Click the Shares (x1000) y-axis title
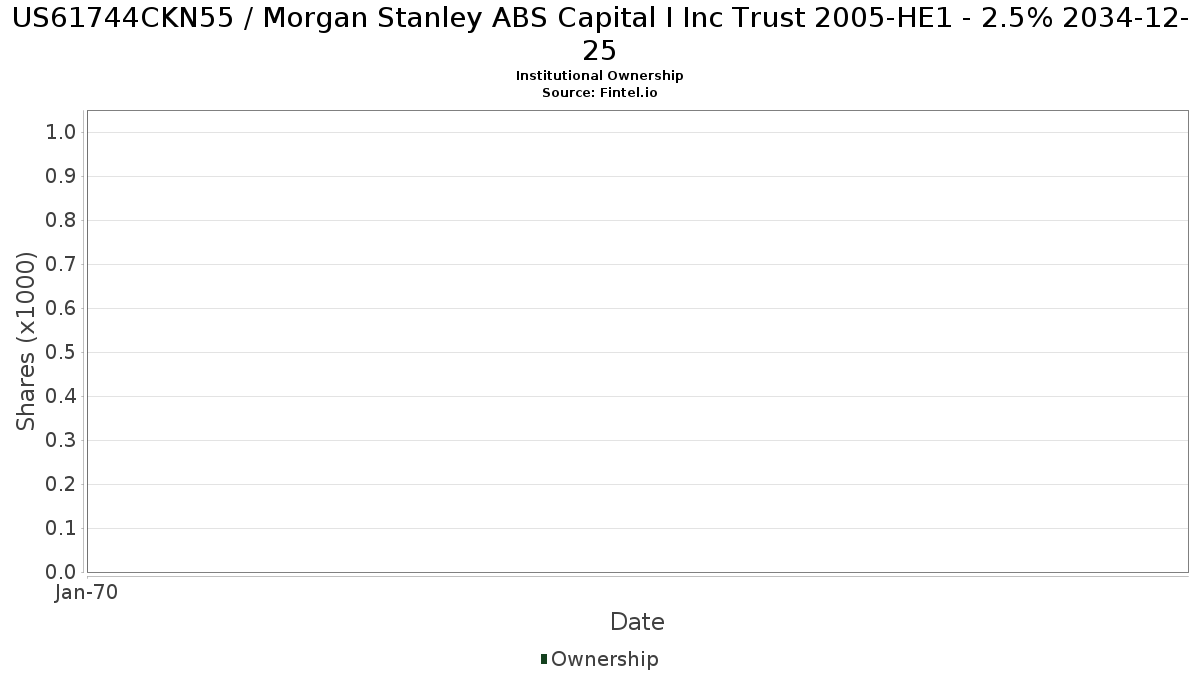Image resolution: width=1200 pixels, height=675 pixels. point(26,341)
